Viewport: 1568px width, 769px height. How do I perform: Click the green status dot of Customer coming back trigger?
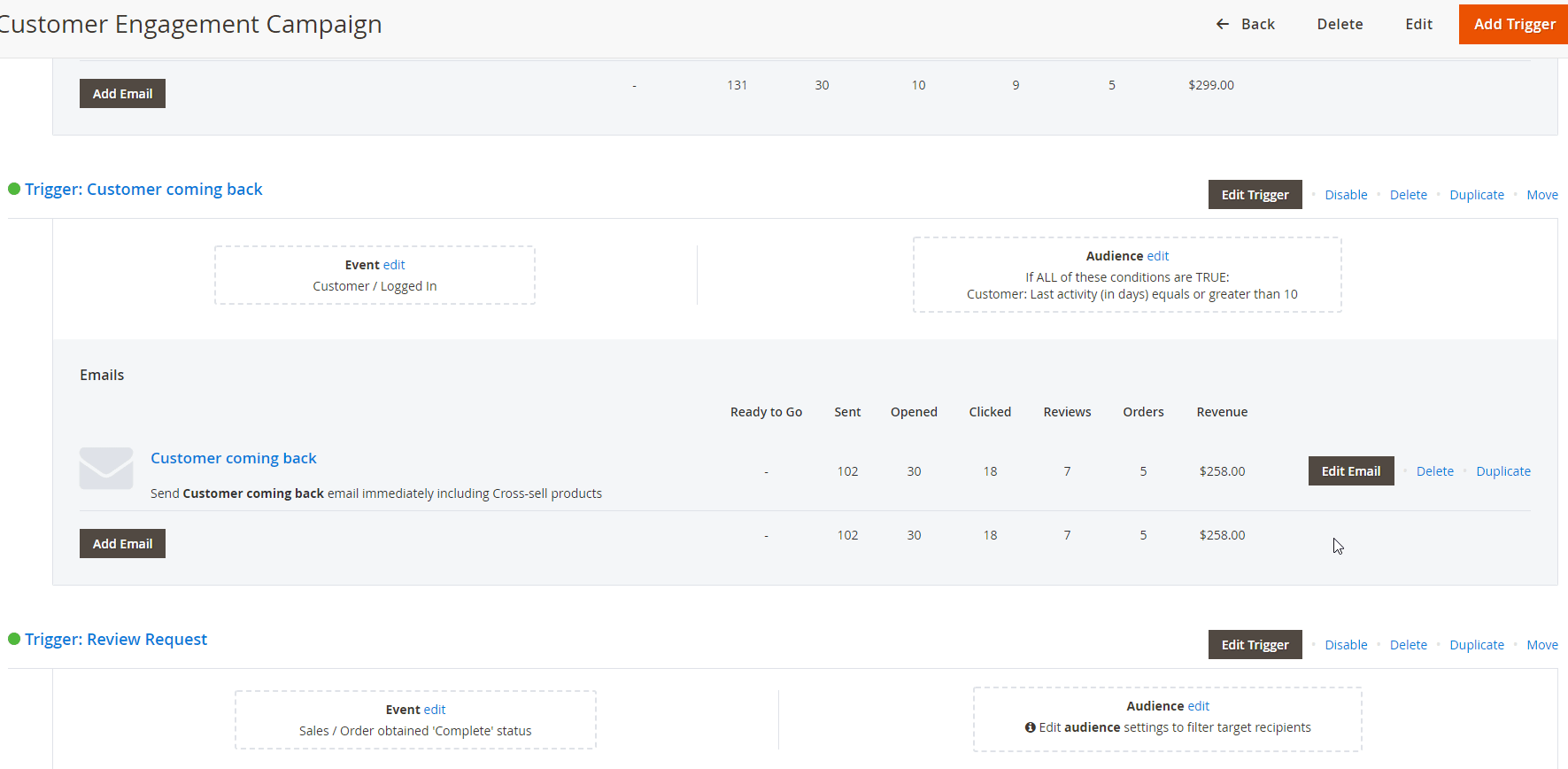coord(14,189)
